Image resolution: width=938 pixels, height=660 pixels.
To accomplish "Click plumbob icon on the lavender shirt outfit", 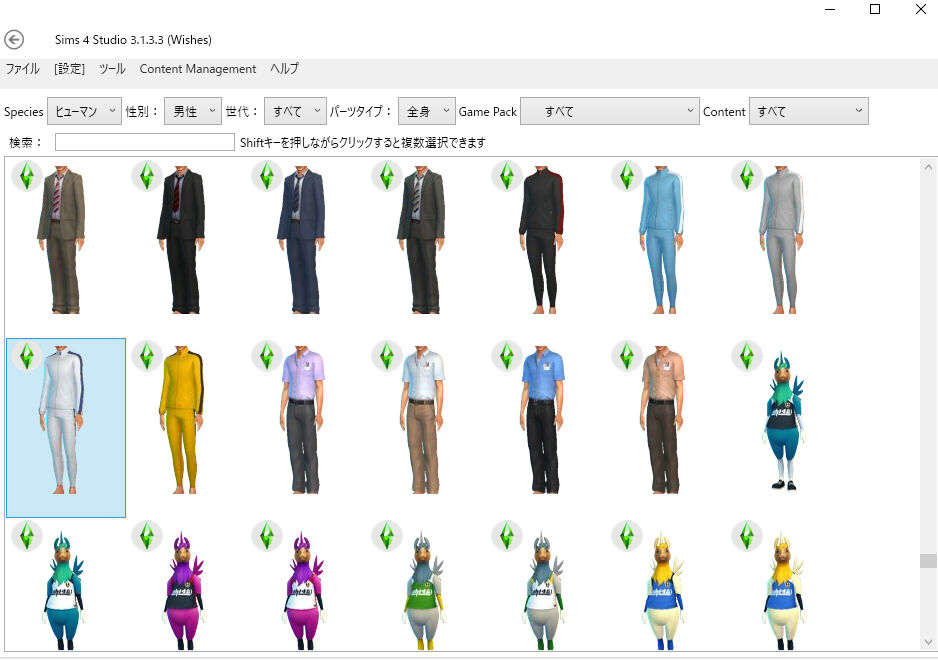I will pyautogui.click(x=267, y=356).
